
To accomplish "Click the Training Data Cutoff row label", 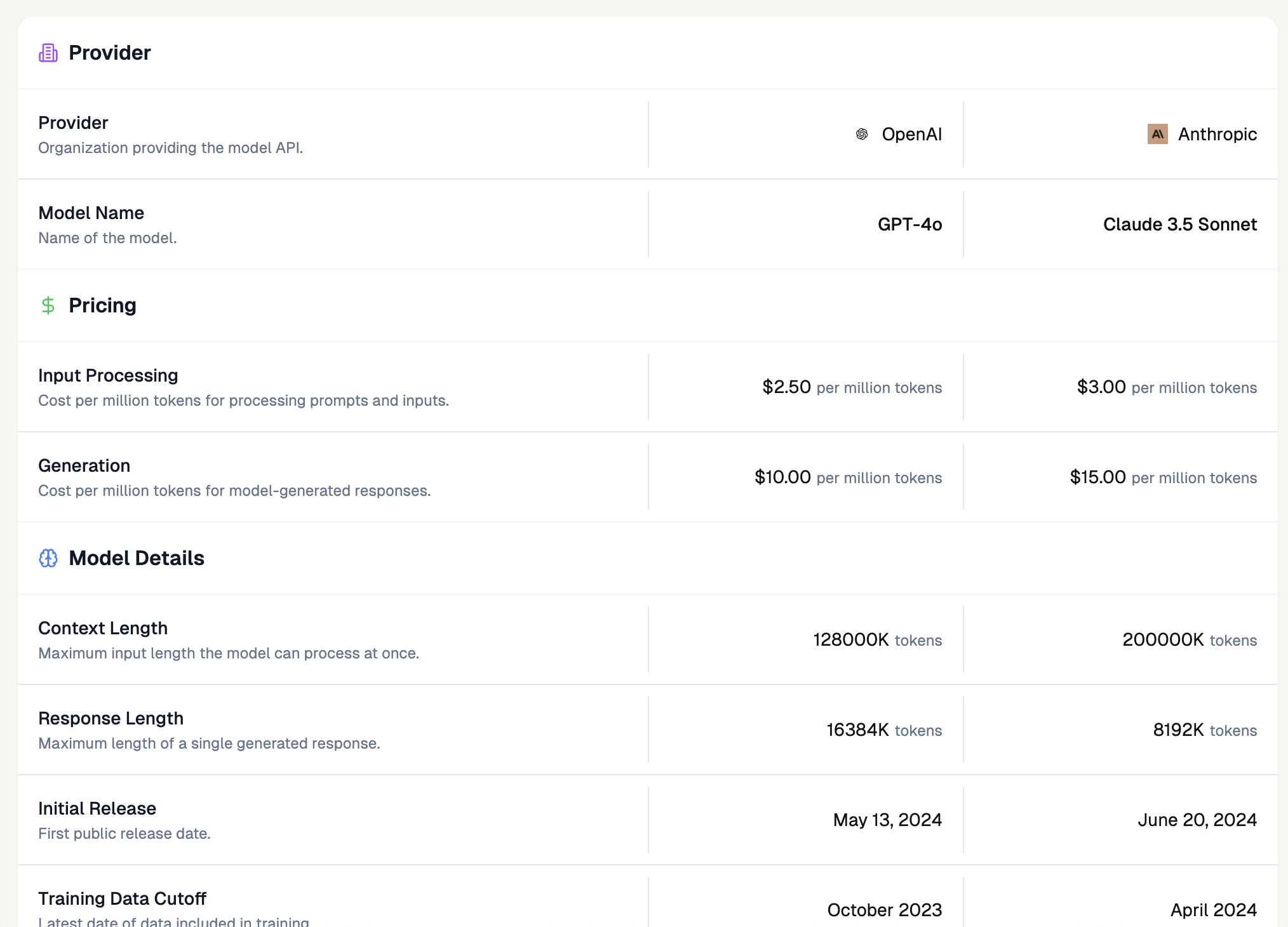I will [122, 898].
